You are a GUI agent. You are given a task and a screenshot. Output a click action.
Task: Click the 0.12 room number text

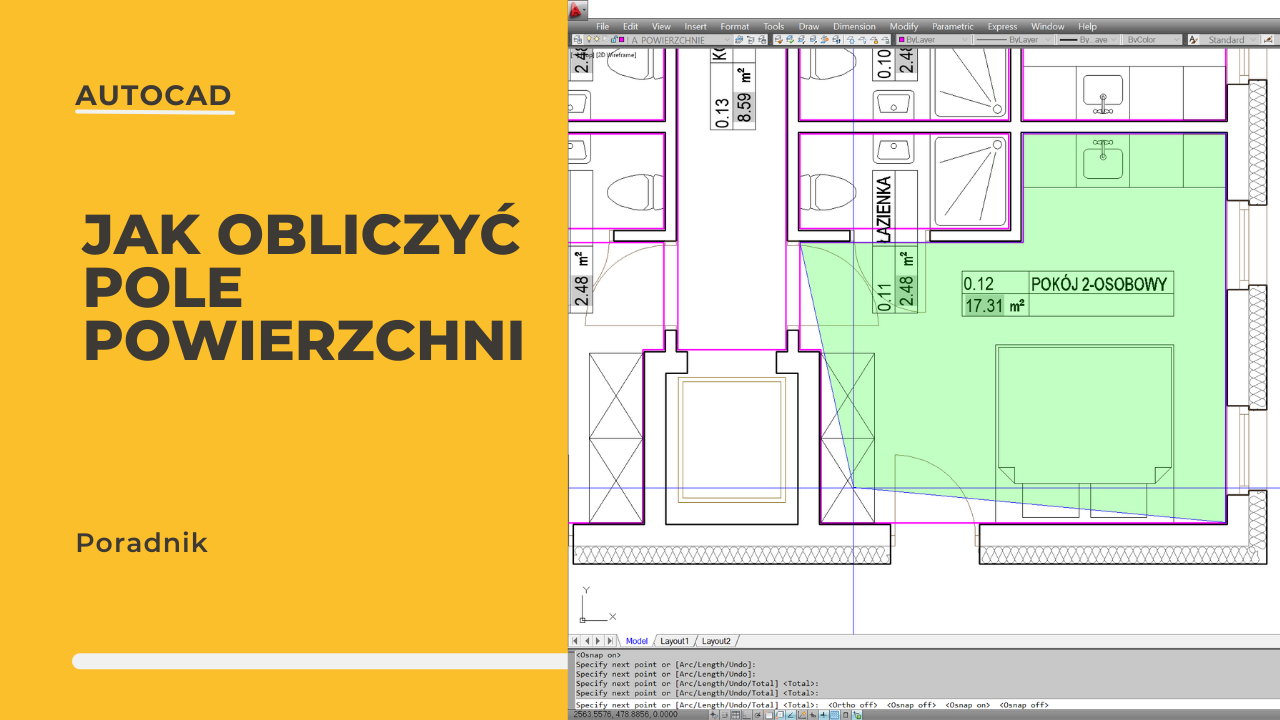point(979,284)
